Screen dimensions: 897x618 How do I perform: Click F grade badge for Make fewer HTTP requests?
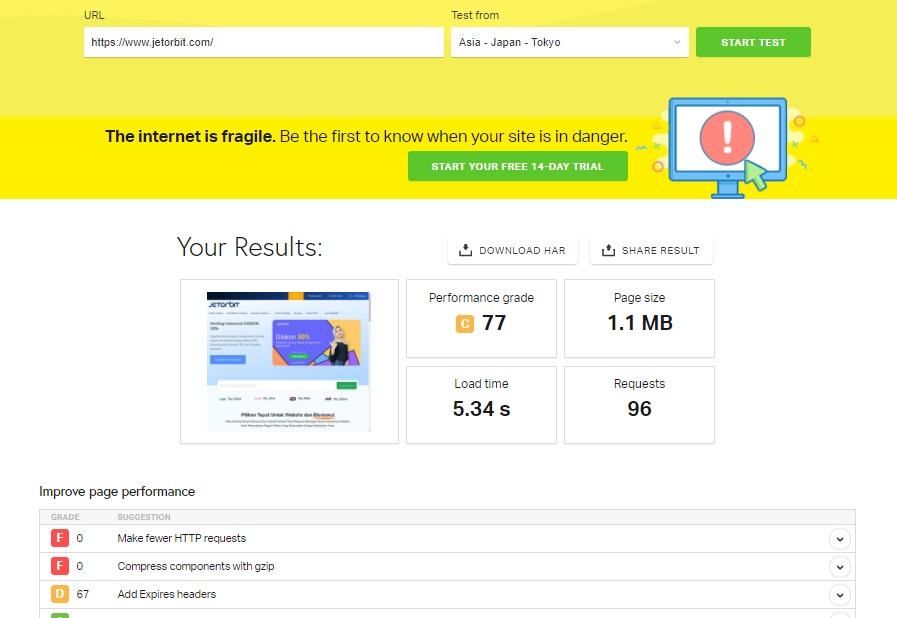[x=59, y=538]
